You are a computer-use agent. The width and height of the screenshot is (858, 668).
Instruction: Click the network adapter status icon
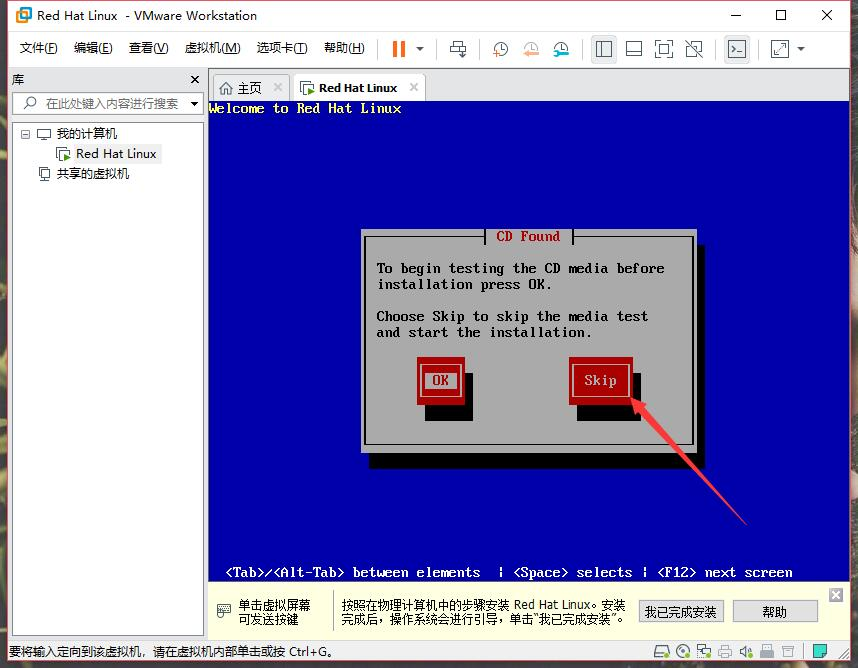704,651
